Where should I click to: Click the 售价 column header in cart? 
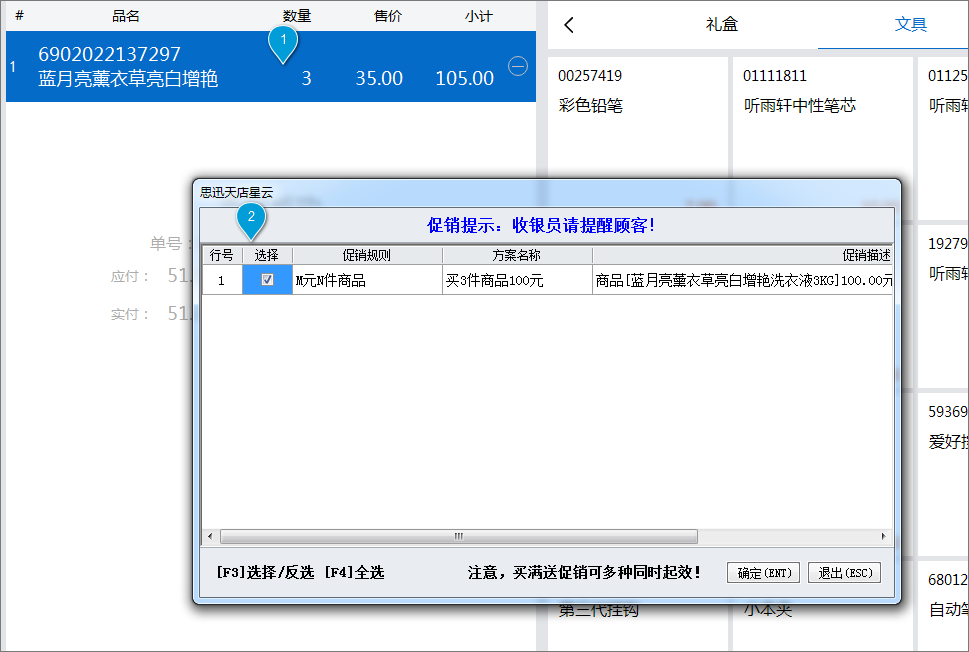[x=388, y=16]
